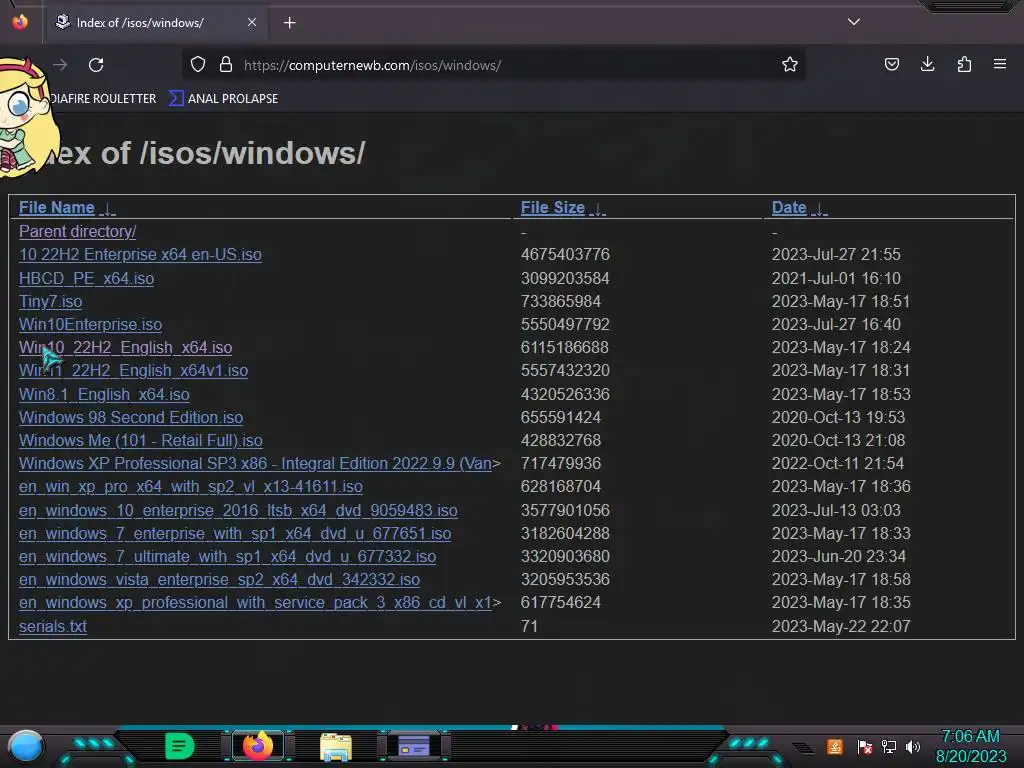Expand the list all tabs chevron

pos(854,22)
